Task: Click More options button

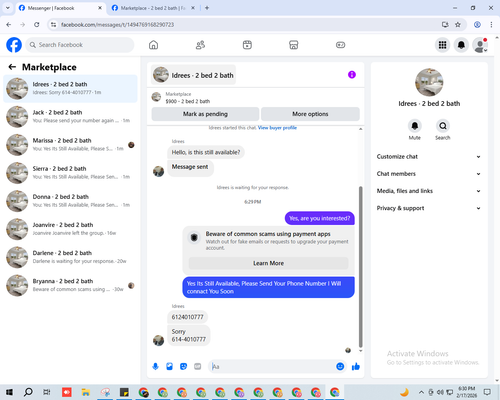Action: [x=310, y=114]
